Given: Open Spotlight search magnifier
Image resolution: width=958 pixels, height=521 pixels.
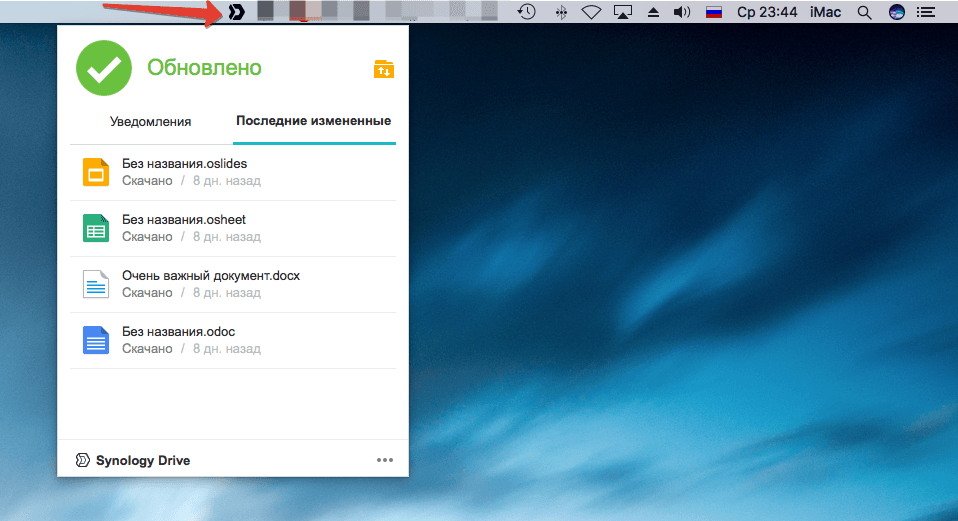Looking at the screenshot, I should 864,12.
